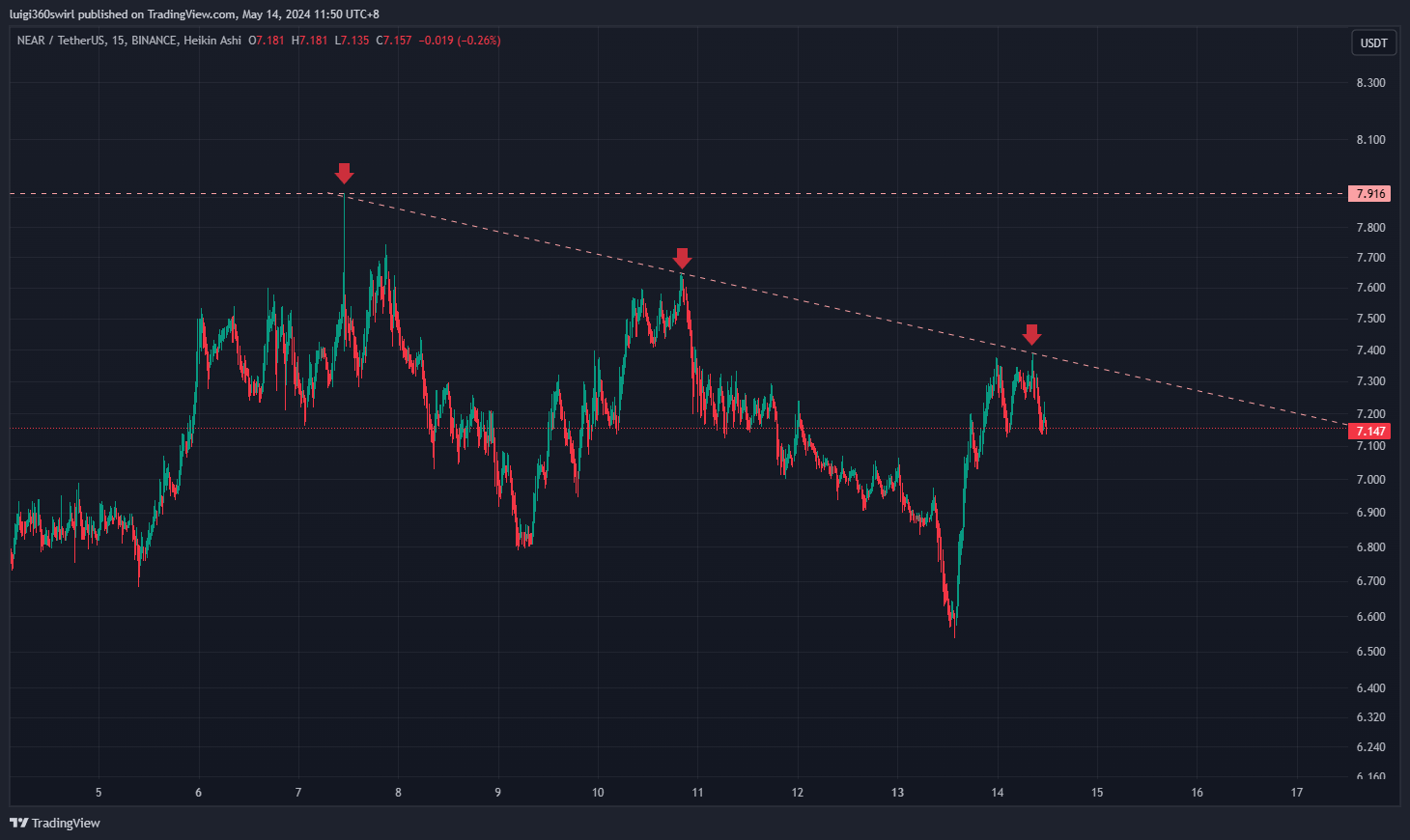Click date 7 on the time axis
The image size is (1410, 840).
click(x=298, y=793)
